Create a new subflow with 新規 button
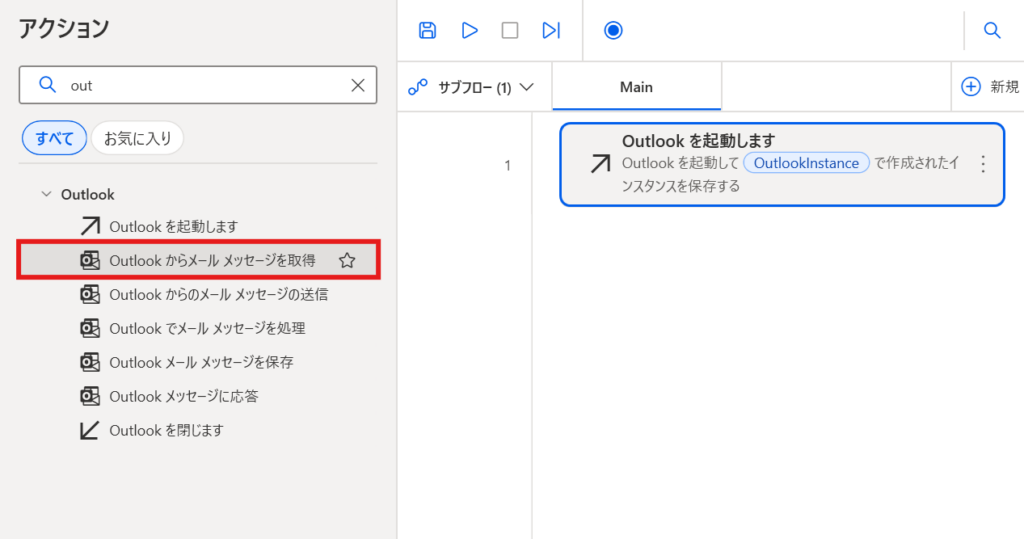 pos(989,86)
